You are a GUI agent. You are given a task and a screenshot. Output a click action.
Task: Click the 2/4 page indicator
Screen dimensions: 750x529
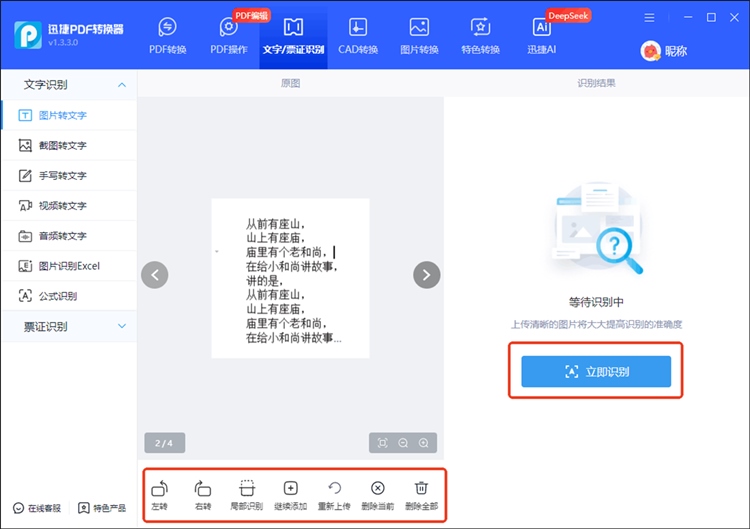(165, 443)
